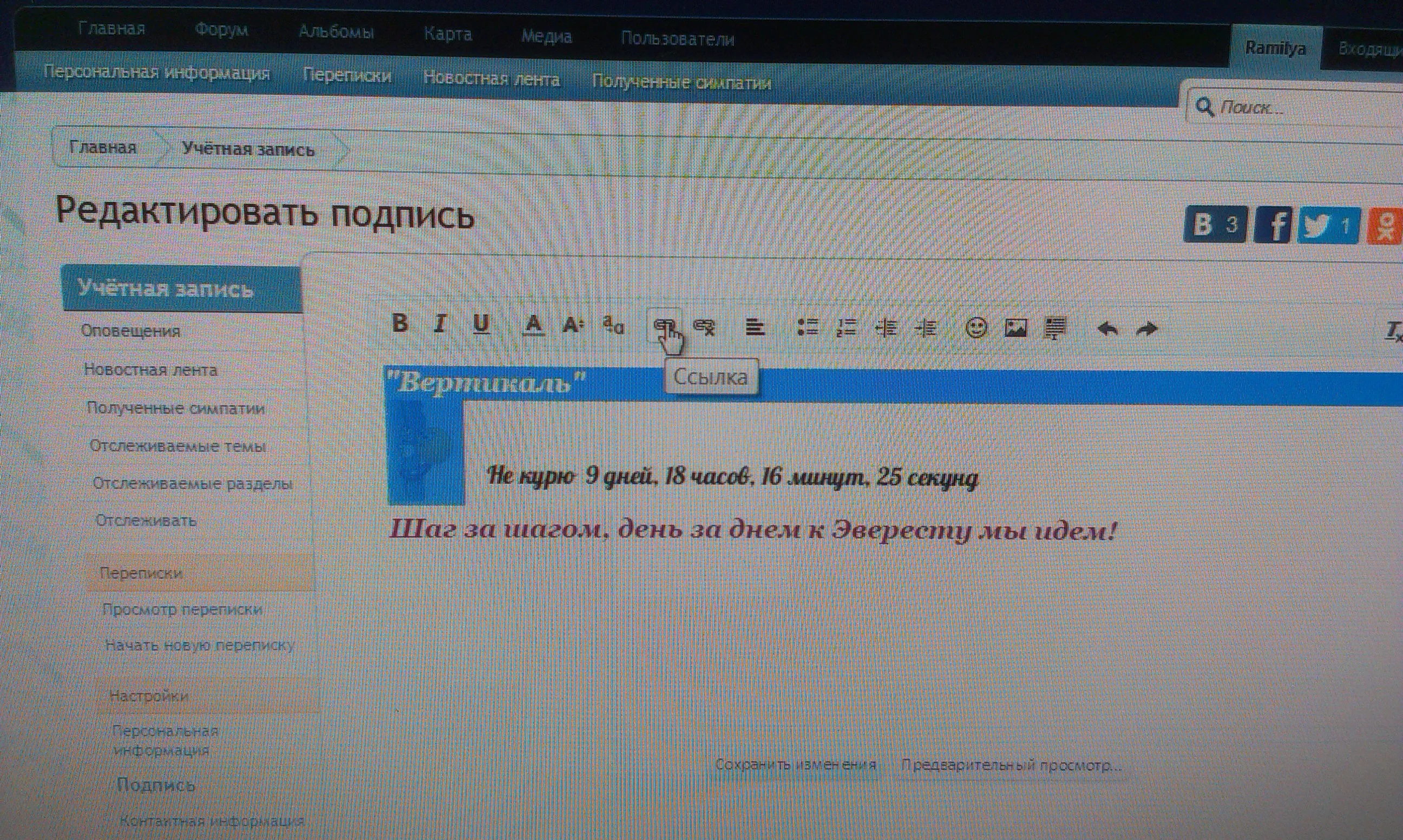Create a bulleted list

pyautogui.click(x=809, y=327)
